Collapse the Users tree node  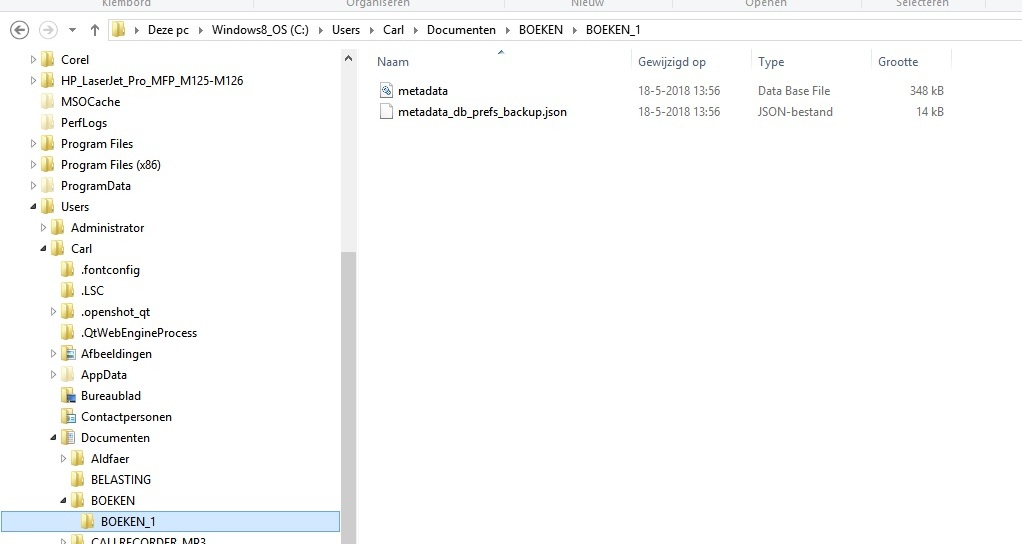[33, 207]
